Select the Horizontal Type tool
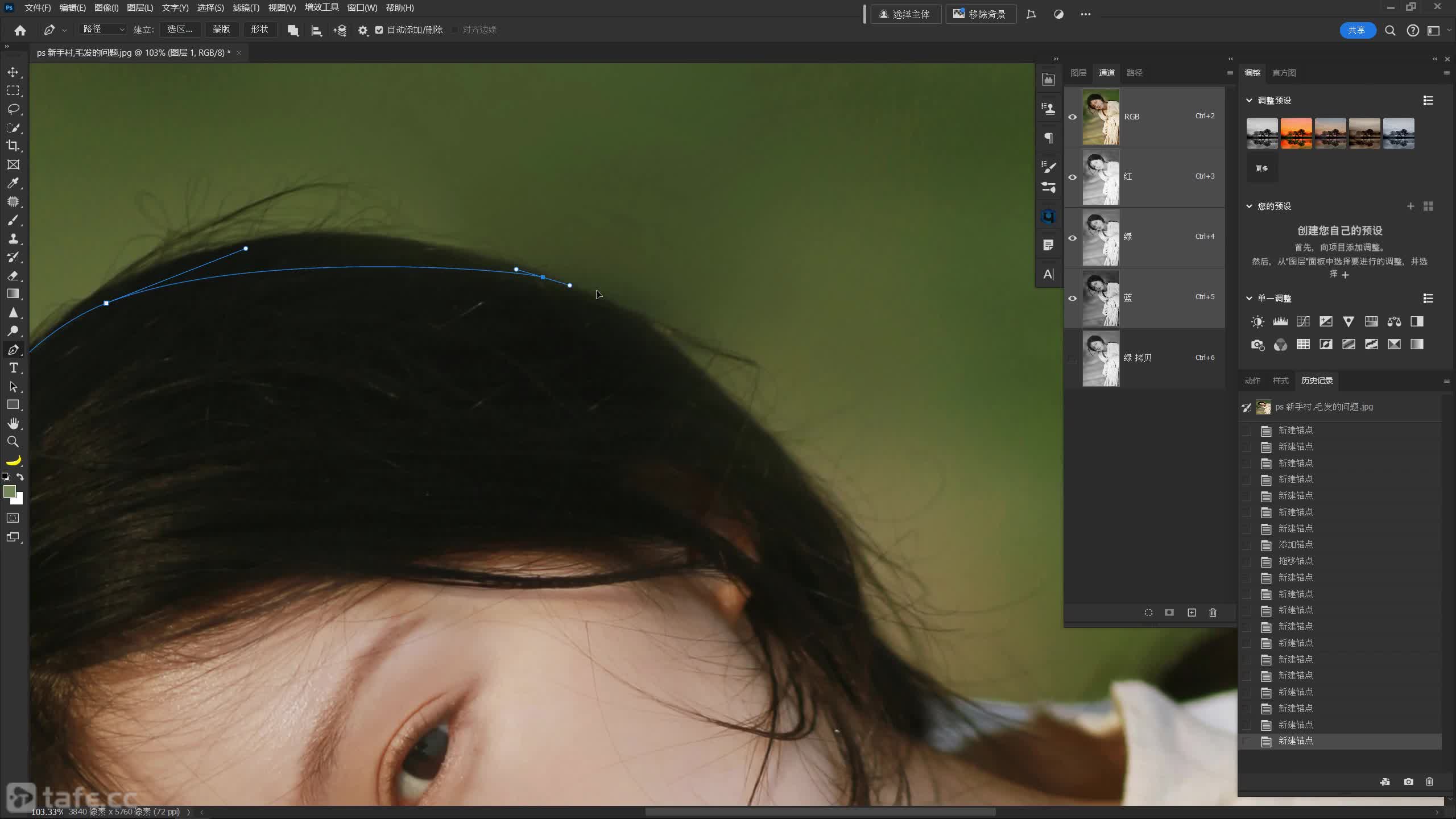 click(13, 368)
